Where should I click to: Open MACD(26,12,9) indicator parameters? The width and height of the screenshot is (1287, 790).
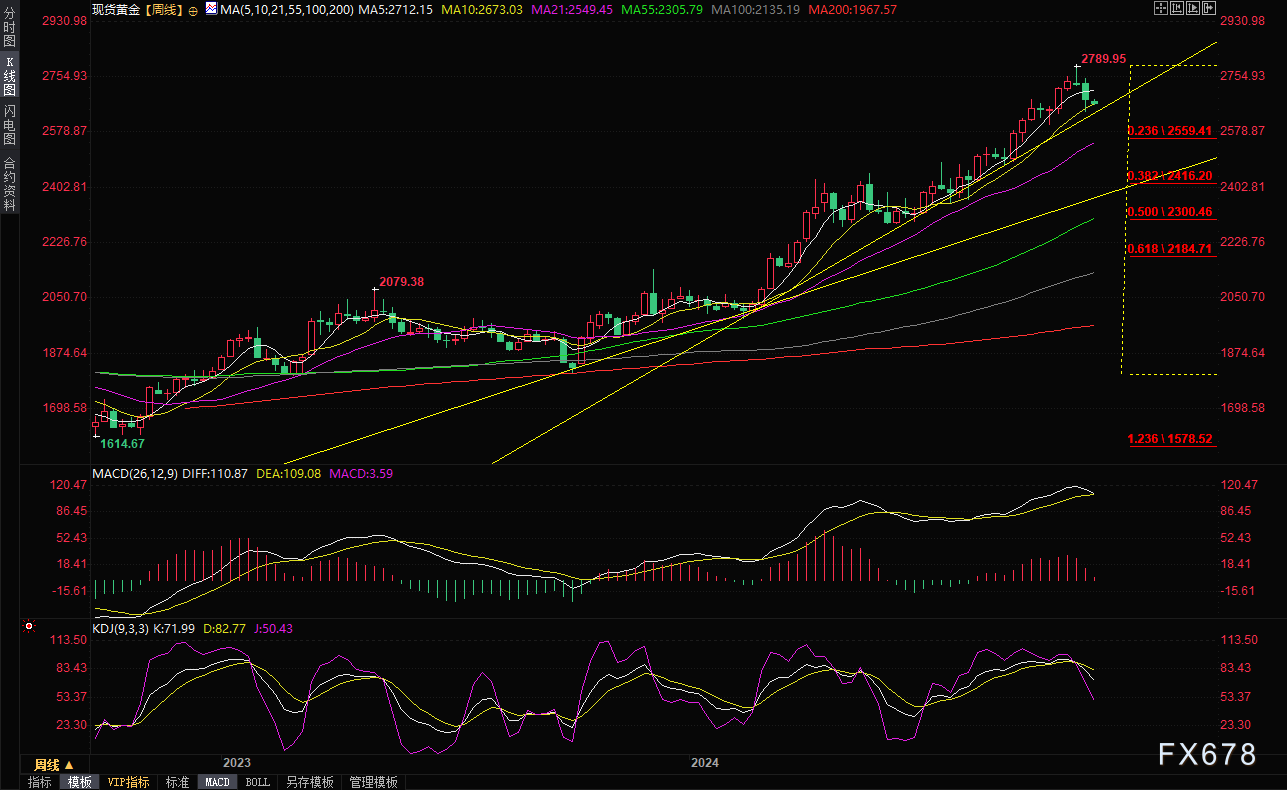(135, 473)
